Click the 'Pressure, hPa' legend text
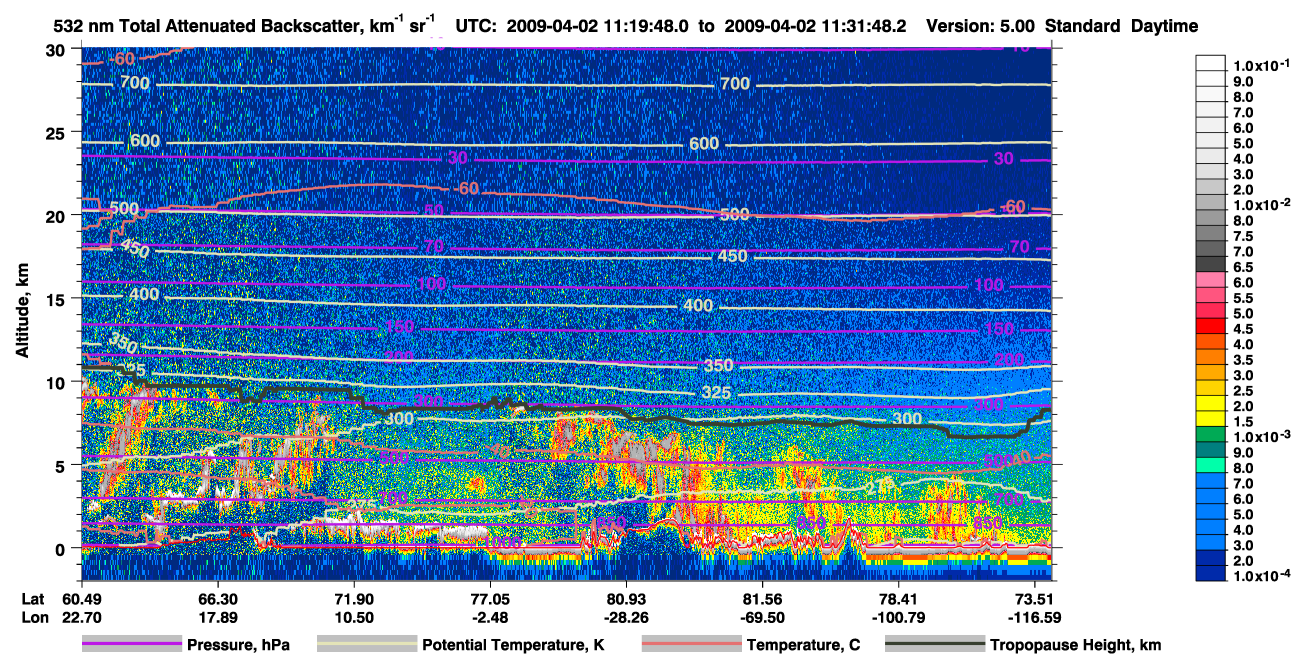Viewport: 1300px width, 667px height. pos(238,646)
